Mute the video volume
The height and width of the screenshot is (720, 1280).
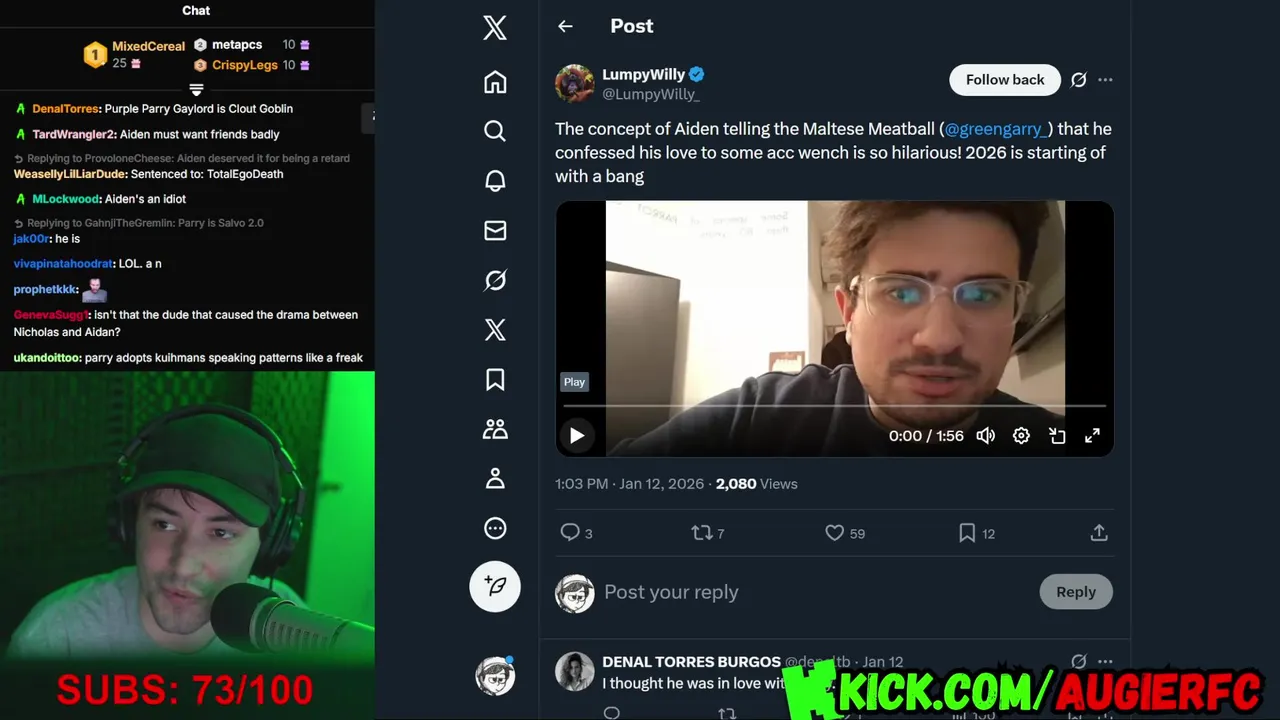coord(986,436)
